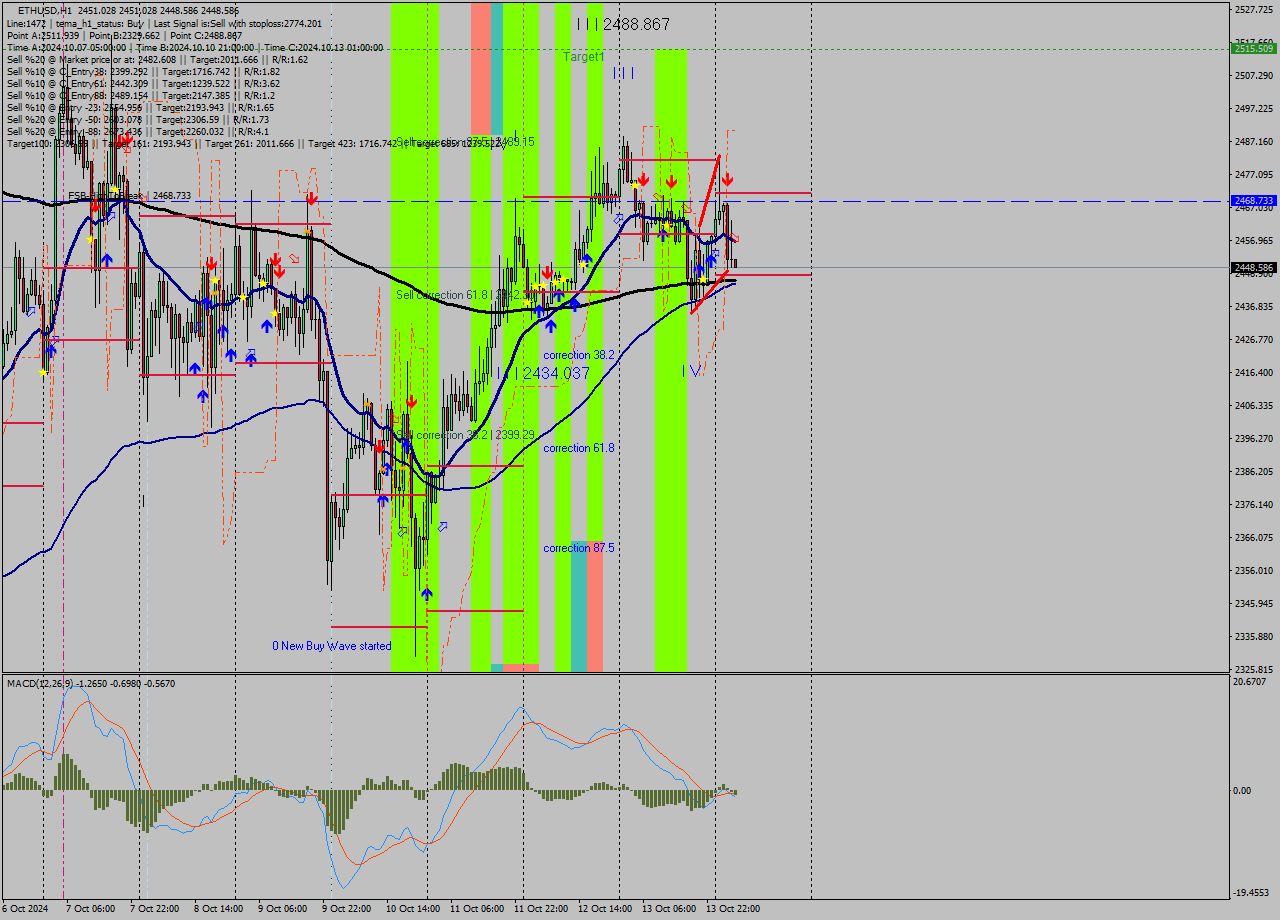
Task: Click the 2396.270 price scale value
Action: (x=1254, y=438)
